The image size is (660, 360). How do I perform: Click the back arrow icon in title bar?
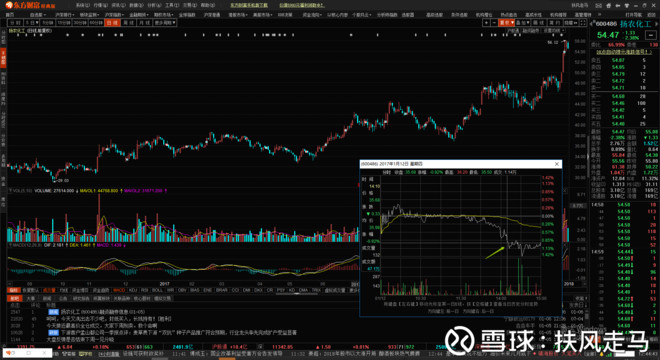click(x=618, y=5)
